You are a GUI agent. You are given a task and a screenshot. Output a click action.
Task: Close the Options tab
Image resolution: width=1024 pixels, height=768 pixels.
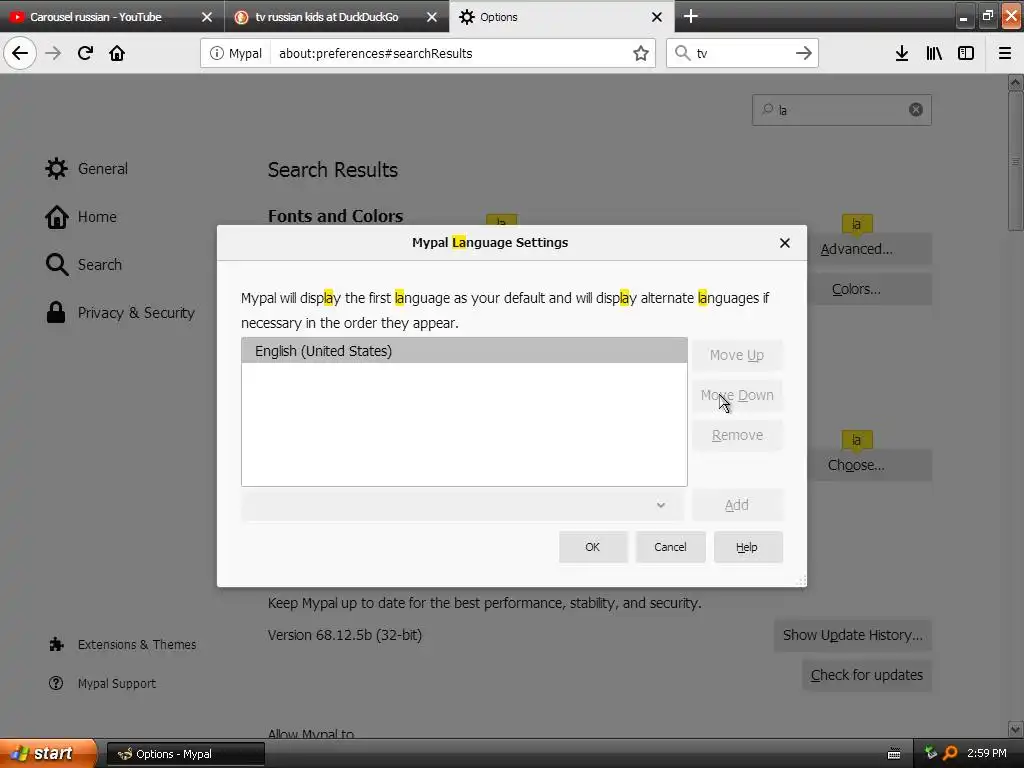pos(657,17)
